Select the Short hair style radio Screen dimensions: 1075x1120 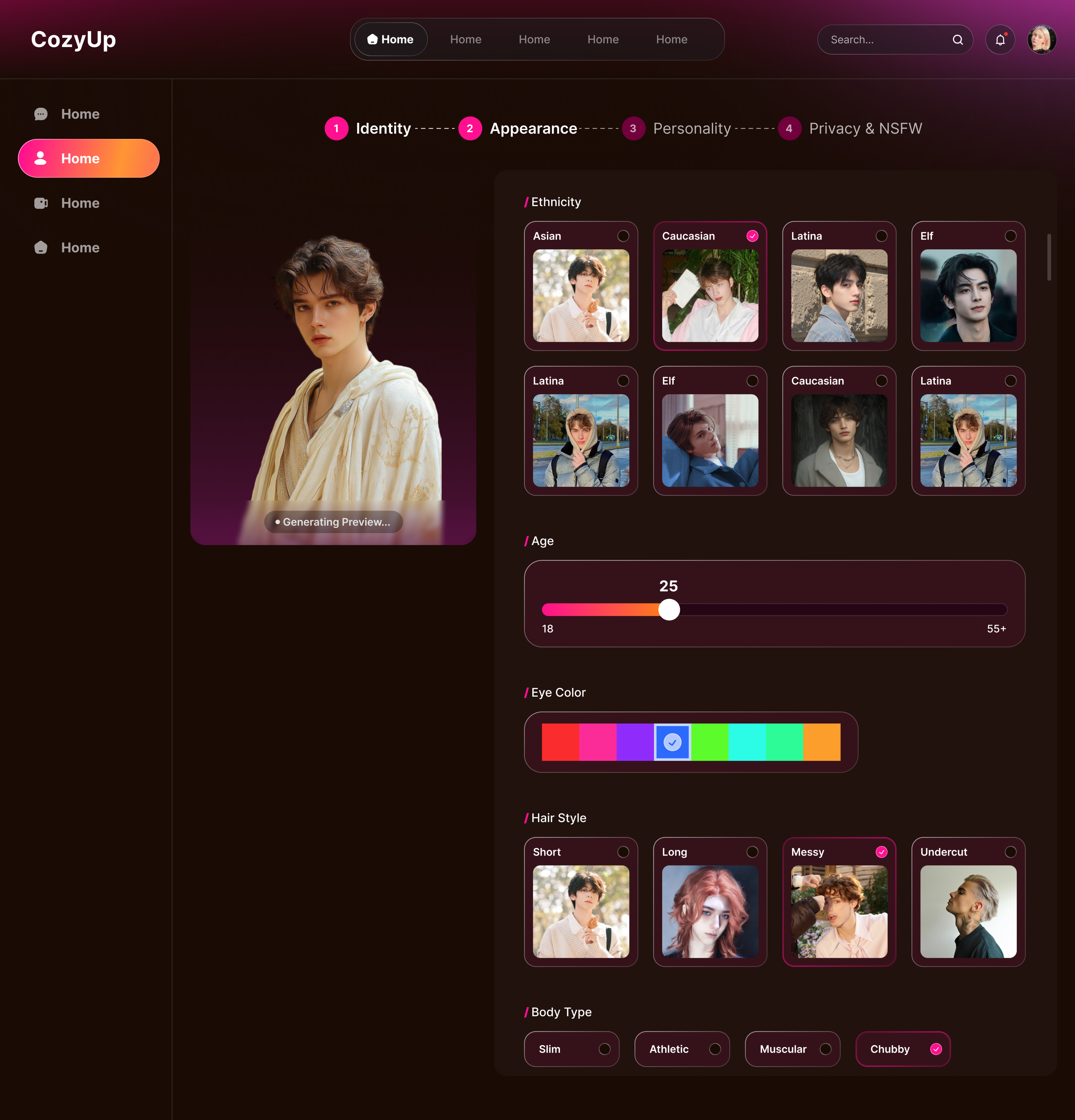pos(623,852)
